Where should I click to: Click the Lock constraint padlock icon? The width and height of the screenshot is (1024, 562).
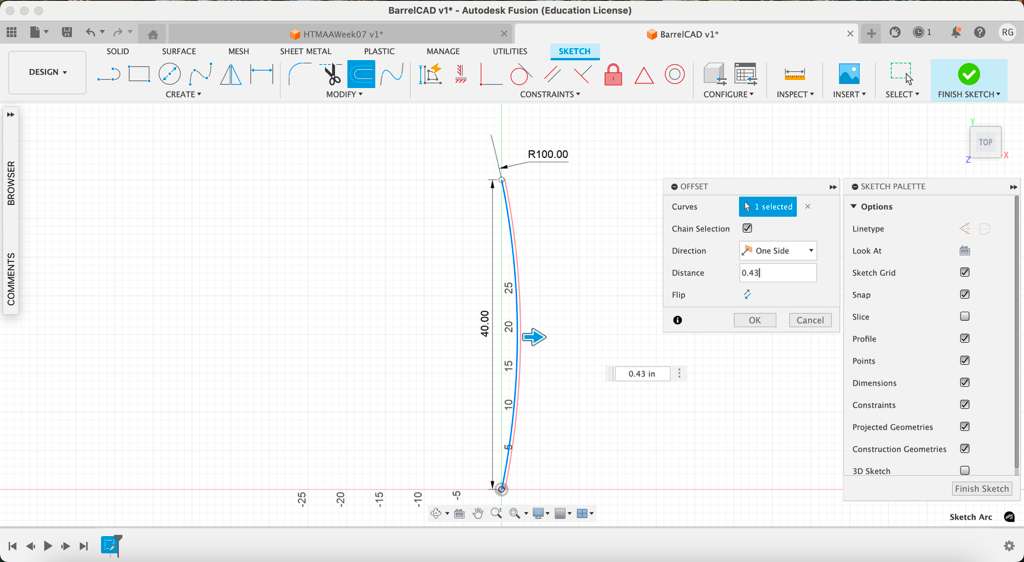tap(613, 75)
